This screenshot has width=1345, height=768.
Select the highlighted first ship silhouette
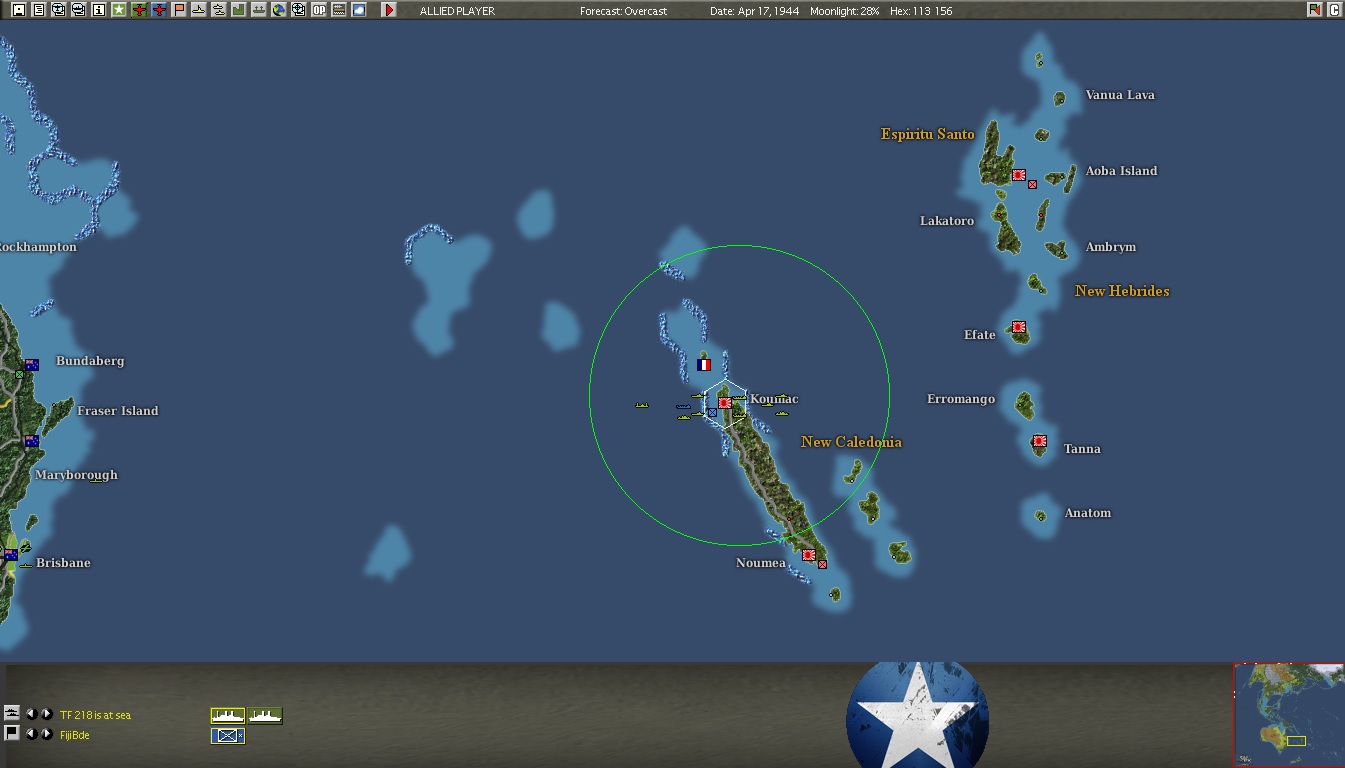[228, 715]
